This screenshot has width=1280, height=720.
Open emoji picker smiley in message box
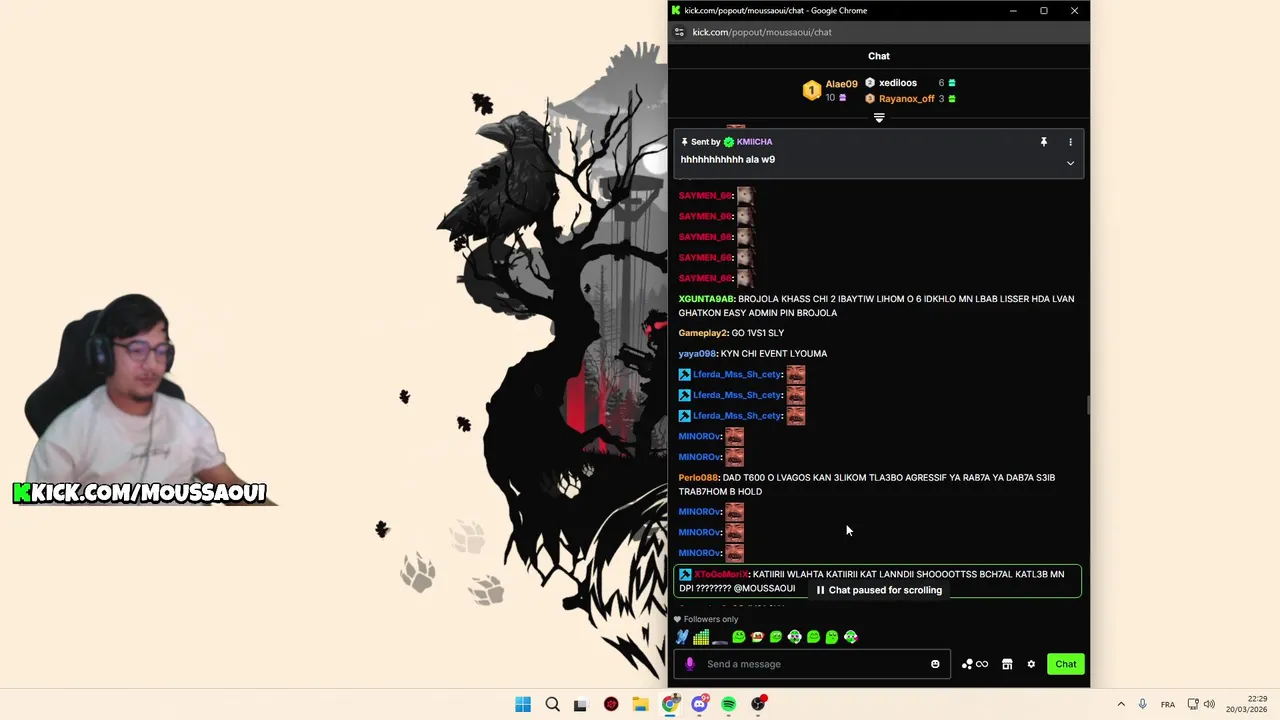[x=935, y=664]
